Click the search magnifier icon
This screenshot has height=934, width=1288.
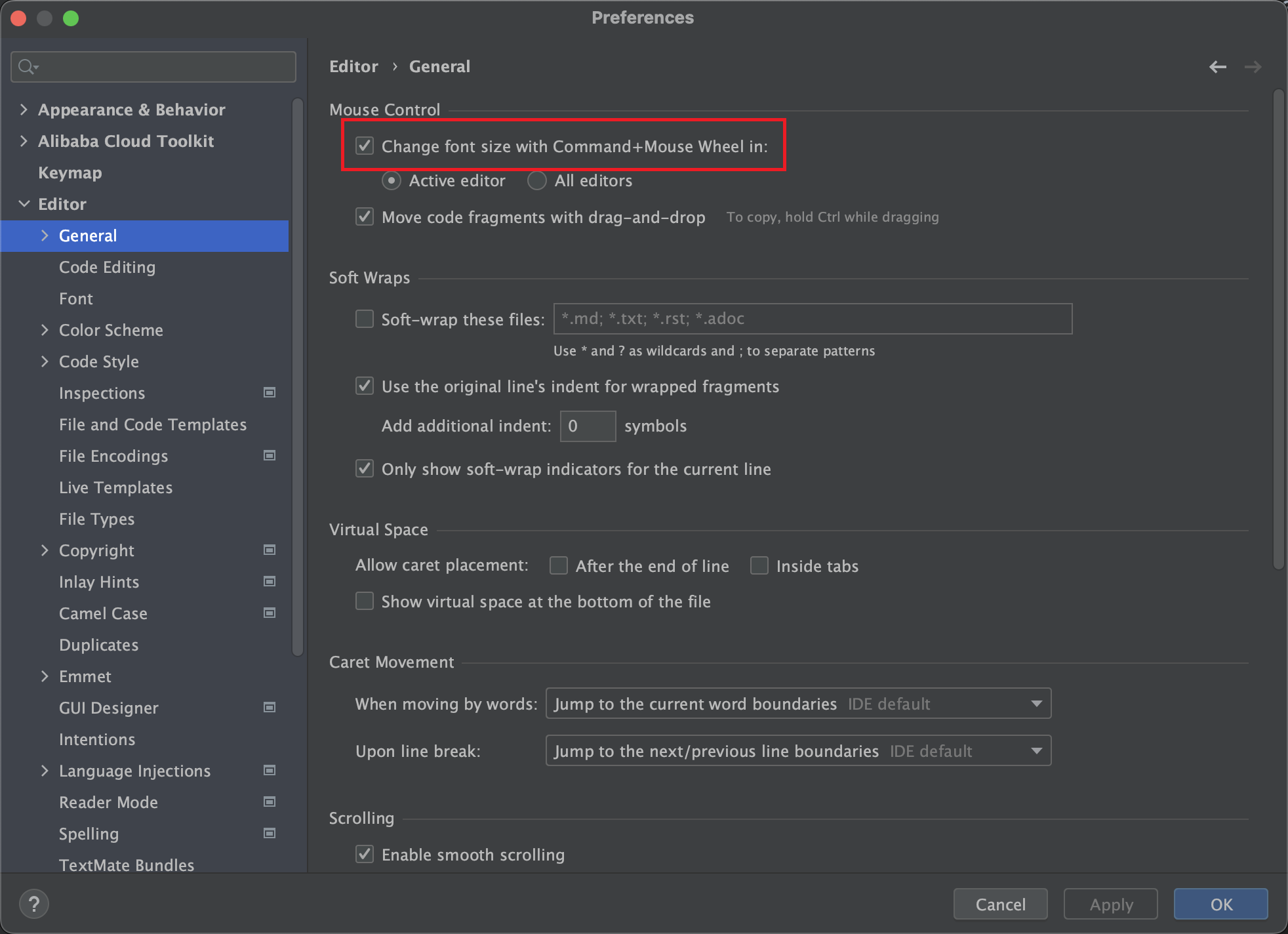[27, 67]
